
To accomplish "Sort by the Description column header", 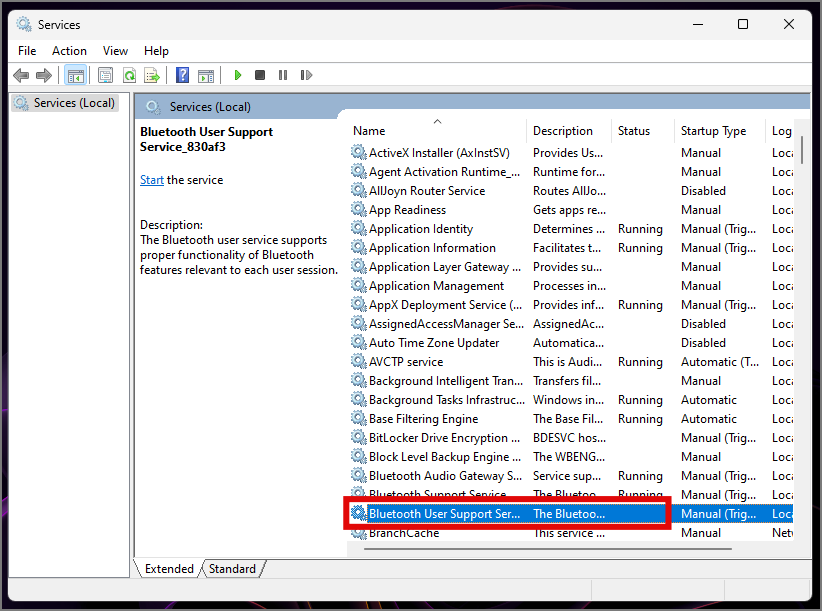I will coord(568,130).
